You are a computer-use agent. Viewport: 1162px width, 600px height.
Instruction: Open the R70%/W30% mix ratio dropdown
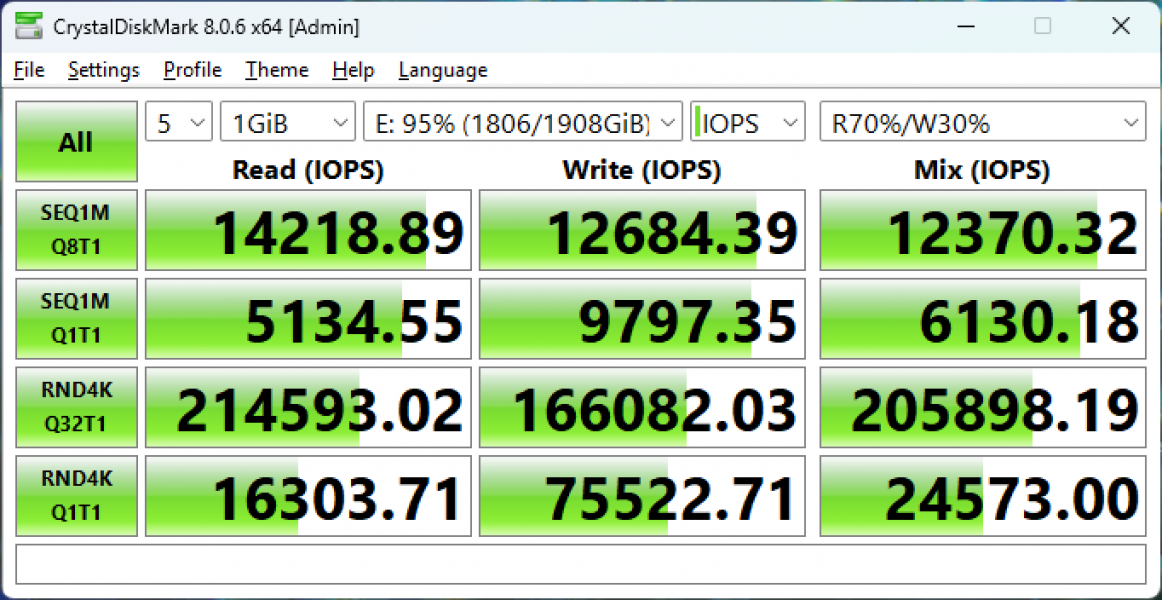point(983,121)
